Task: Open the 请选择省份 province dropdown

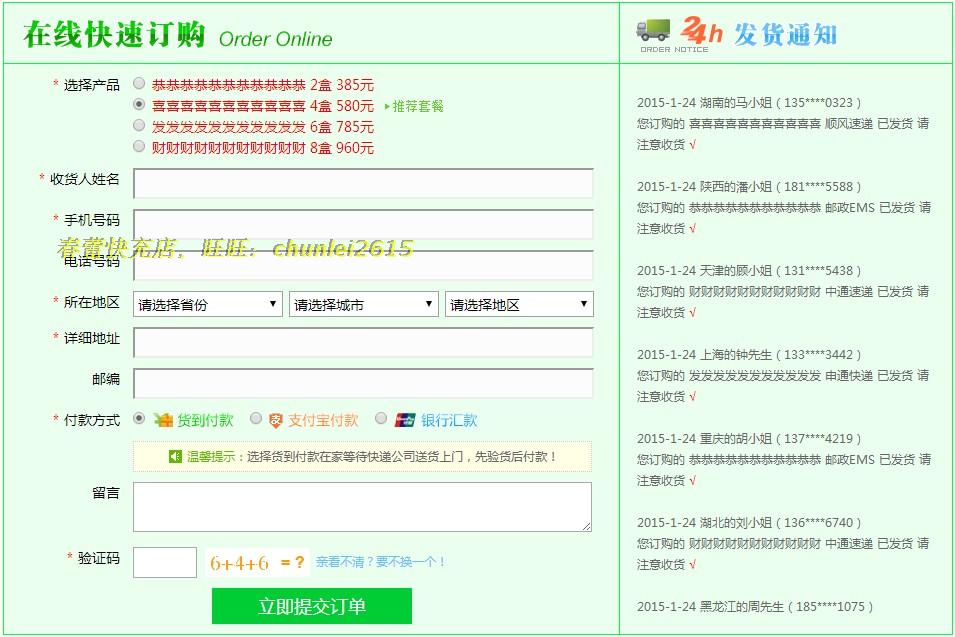Action: 208,304
